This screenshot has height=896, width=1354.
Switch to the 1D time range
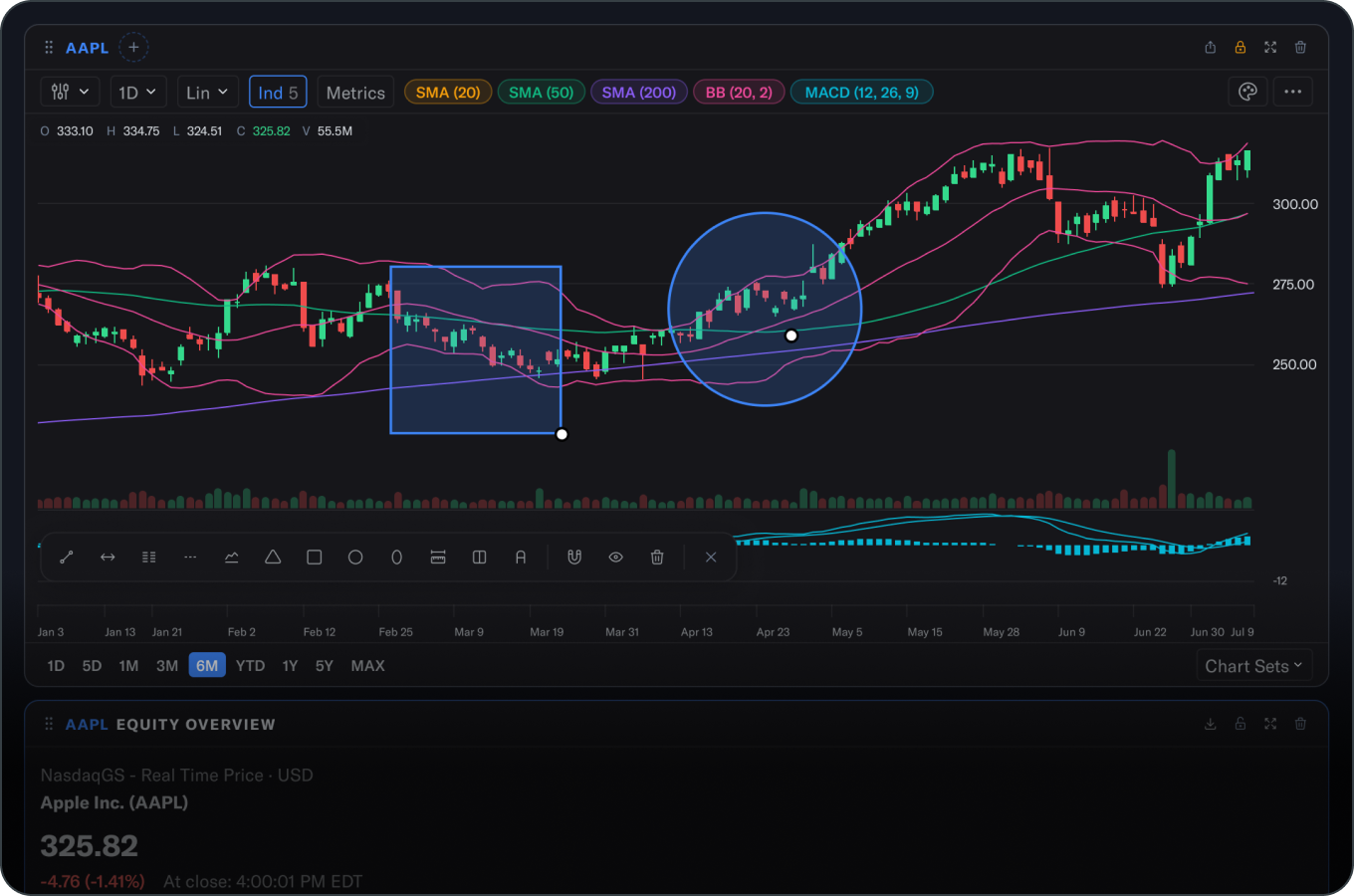click(56, 665)
